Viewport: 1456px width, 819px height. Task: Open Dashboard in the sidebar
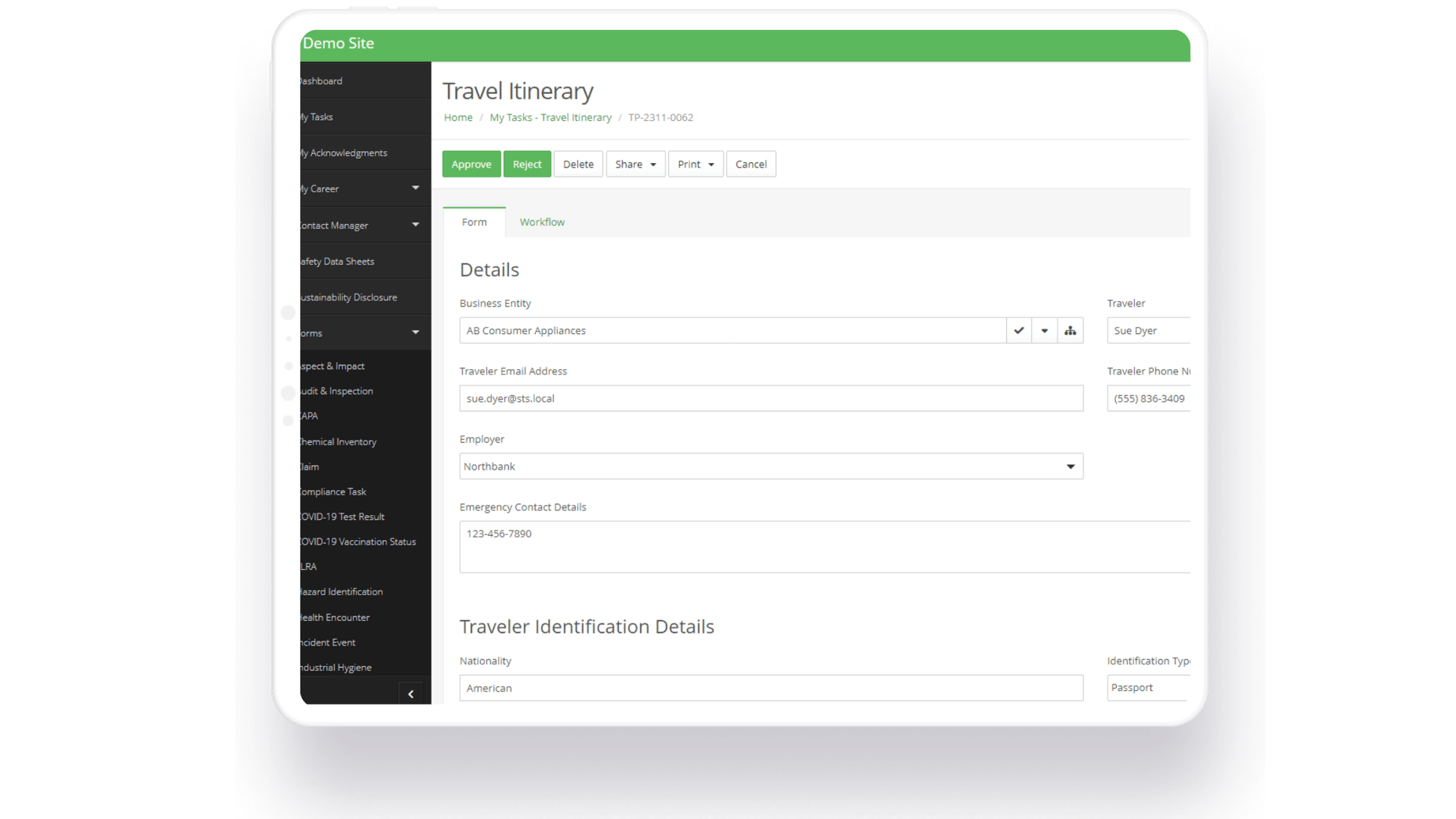point(365,81)
